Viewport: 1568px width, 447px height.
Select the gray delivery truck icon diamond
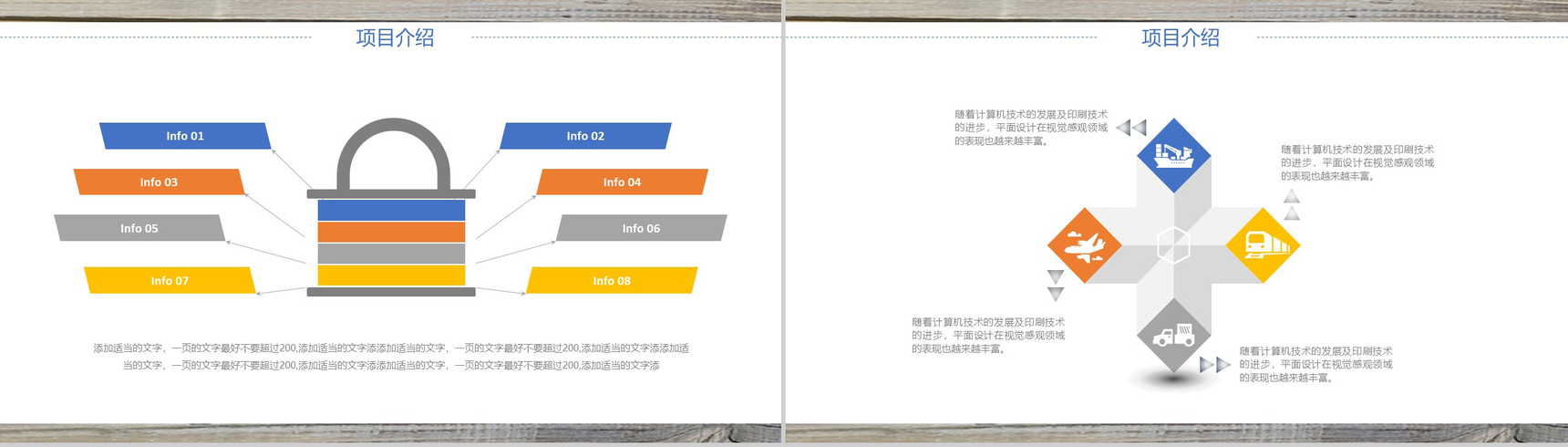tap(1173, 335)
